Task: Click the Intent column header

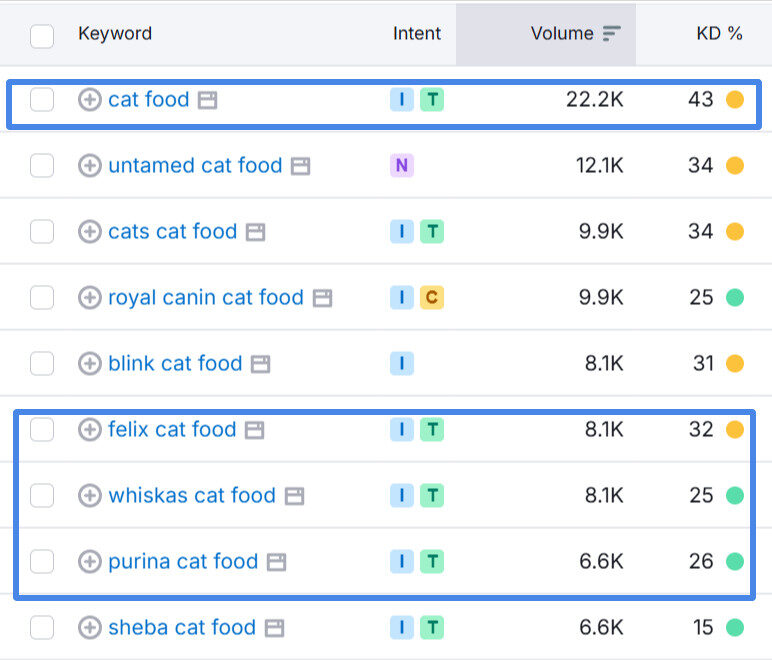Action: pos(416,33)
